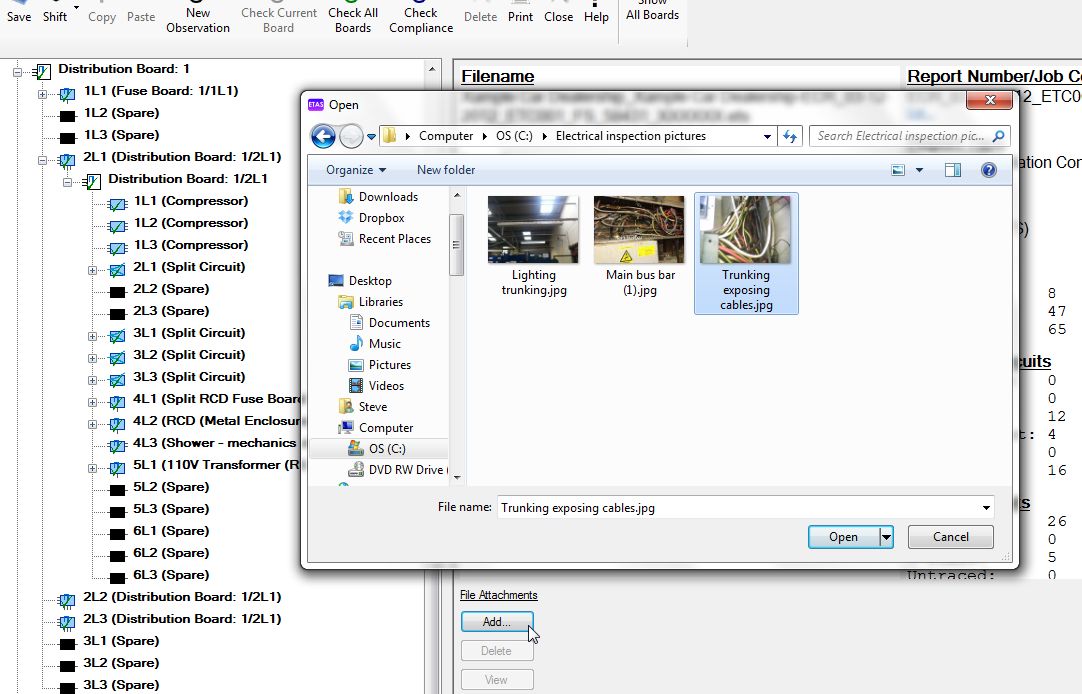Open the Open button's split dropdown arrow

point(887,537)
